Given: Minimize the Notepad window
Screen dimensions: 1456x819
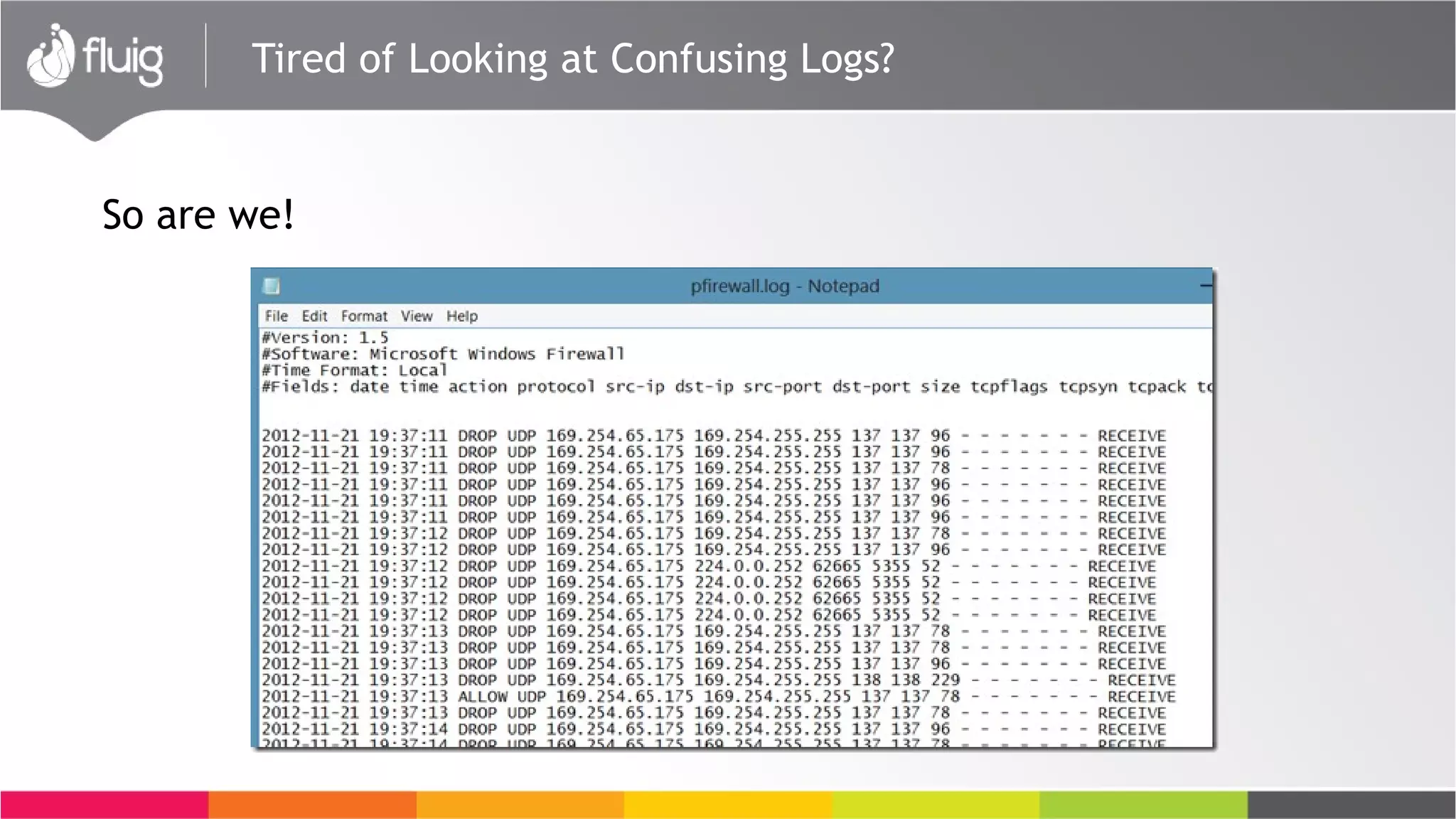Looking at the screenshot, I should (x=1206, y=286).
